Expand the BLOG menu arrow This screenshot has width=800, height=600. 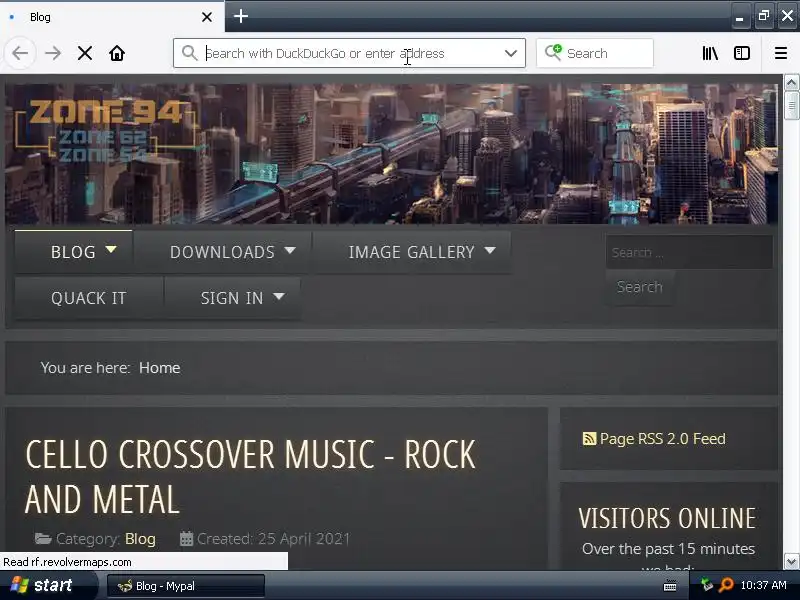(x=111, y=250)
